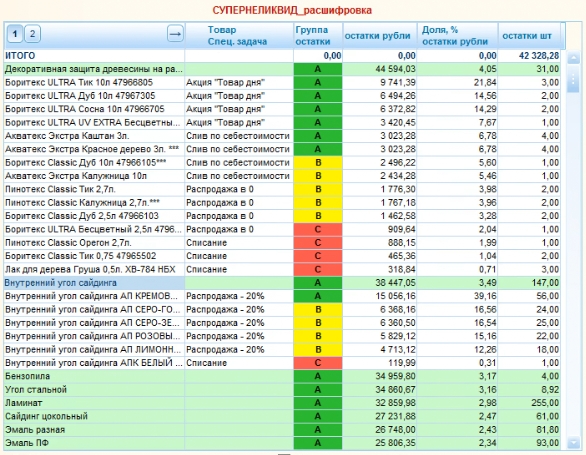
Task: Select hierarchy level 1 button
Action: click(15, 34)
